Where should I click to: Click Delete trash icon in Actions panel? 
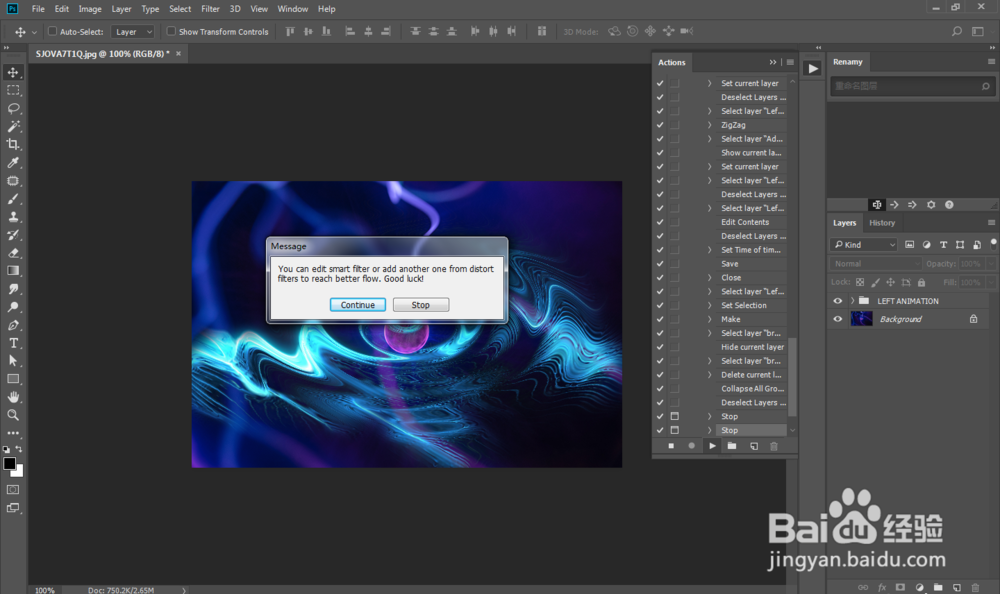(774, 446)
